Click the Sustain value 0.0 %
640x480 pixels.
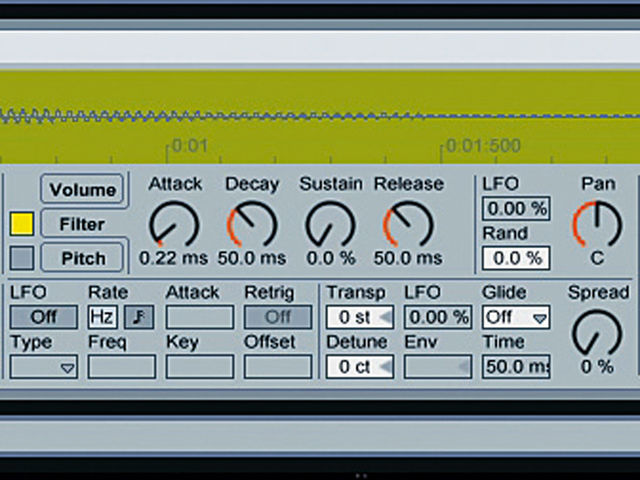point(331,258)
